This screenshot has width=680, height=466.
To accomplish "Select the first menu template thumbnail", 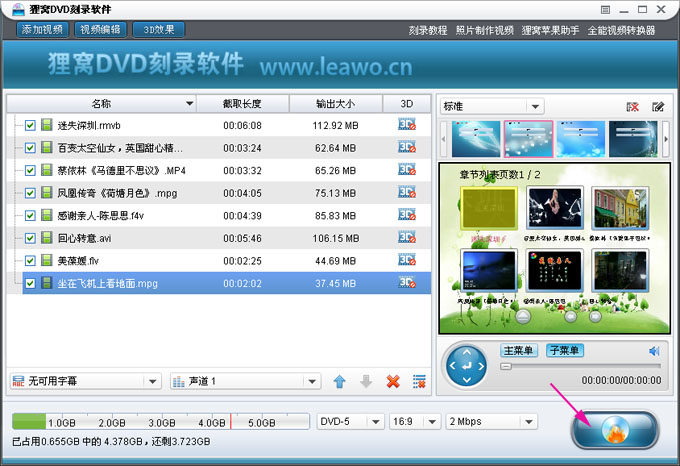I will point(476,139).
